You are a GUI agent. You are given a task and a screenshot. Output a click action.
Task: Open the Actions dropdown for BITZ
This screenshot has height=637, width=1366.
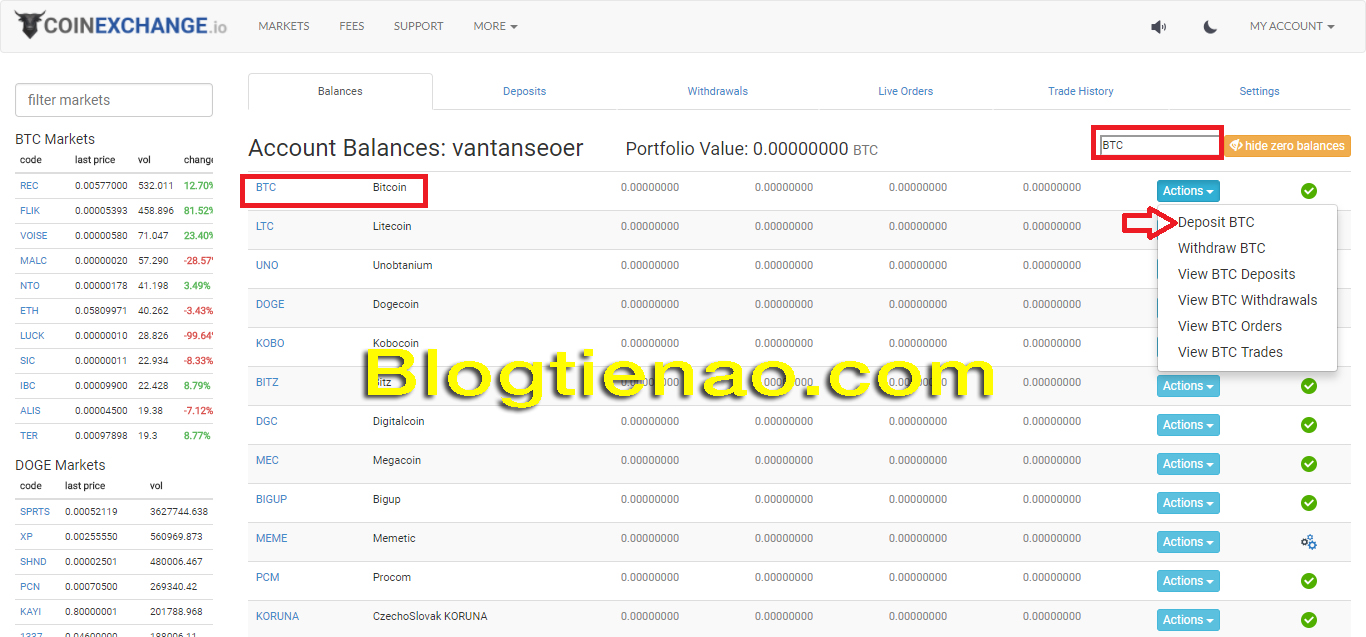coord(1188,386)
